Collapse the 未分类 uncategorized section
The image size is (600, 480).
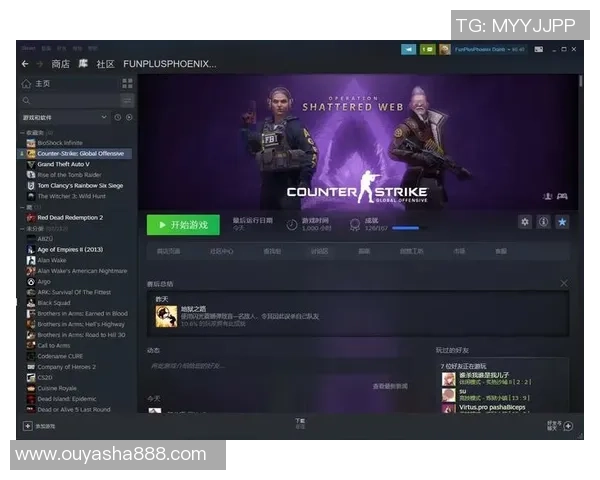click(x=22, y=229)
